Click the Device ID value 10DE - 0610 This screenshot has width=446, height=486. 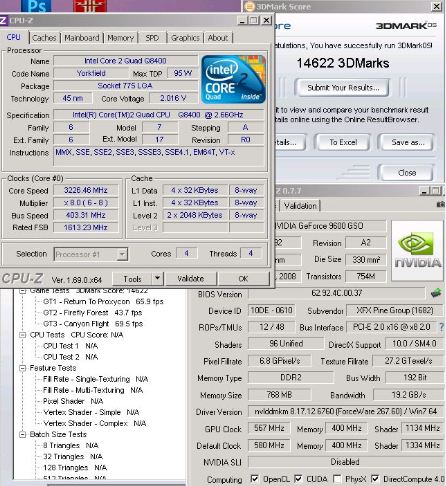pos(271,310)
